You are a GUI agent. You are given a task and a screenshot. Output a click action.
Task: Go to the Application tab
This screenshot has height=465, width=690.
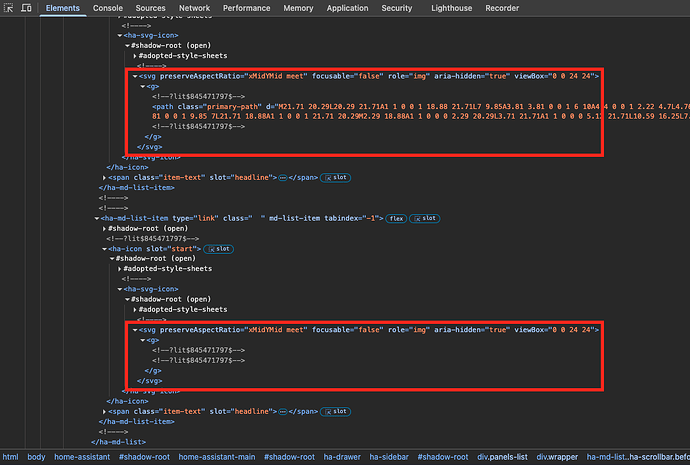pyautogui.click(x=347, y=8)
